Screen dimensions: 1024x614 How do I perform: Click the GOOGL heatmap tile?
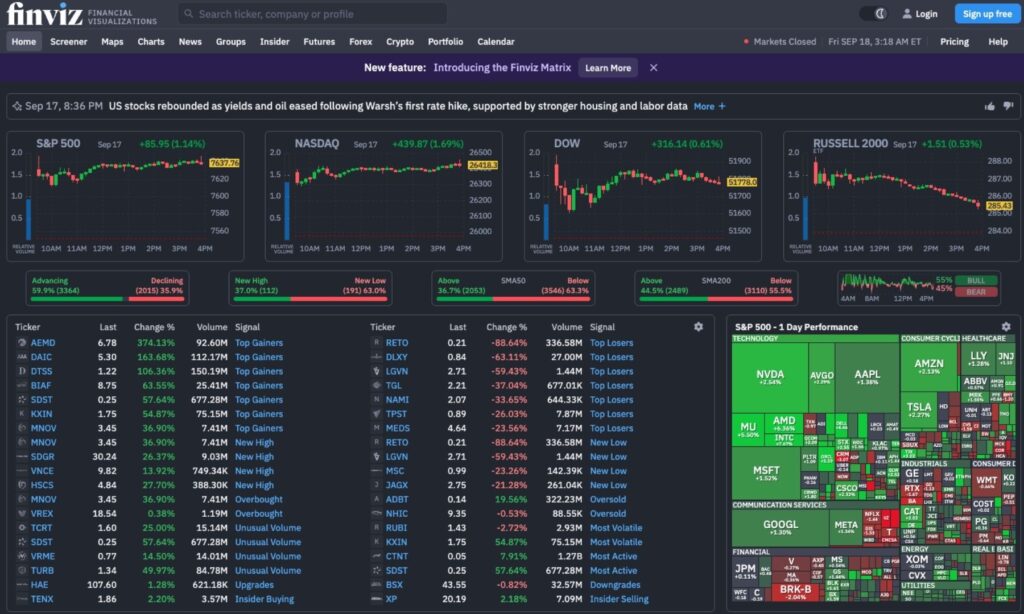click(x=780, y=527)
